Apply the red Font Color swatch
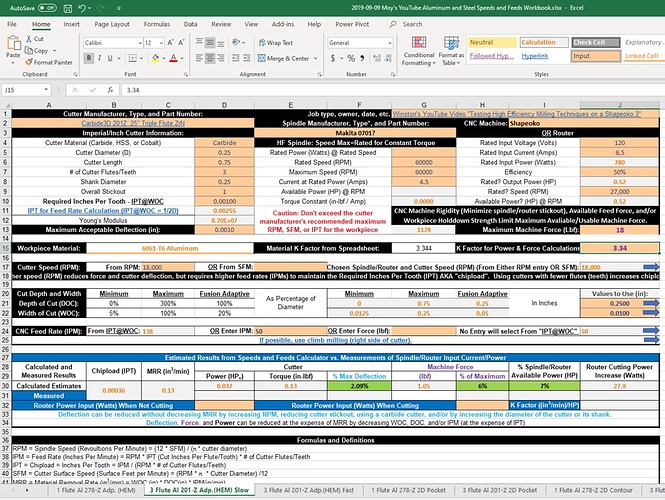Image resolution: width=665 pixels, height=500 pixels. (x=173, y=58)
